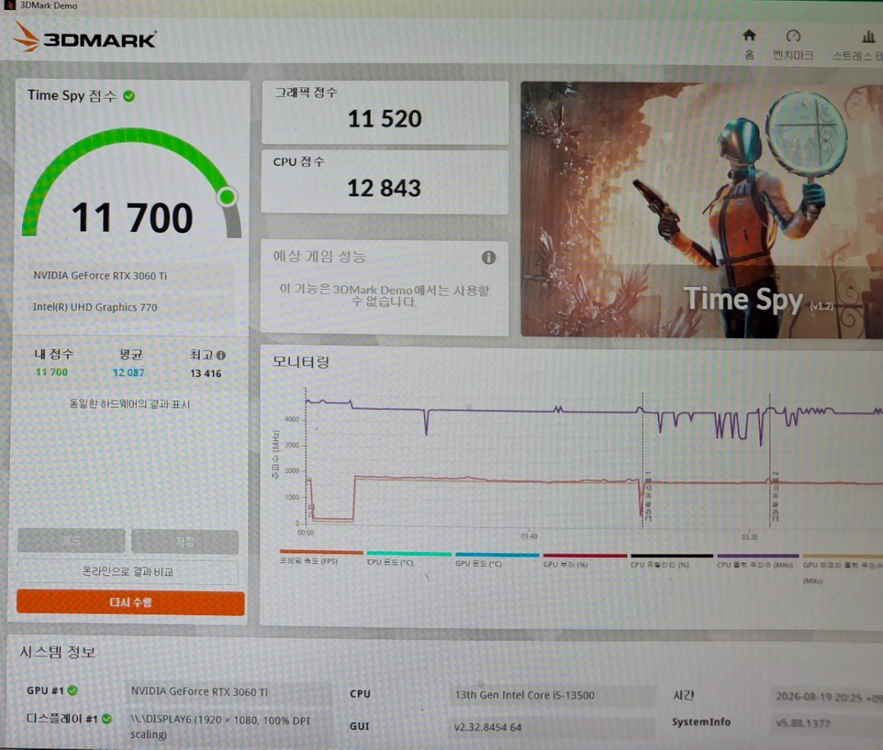Toggle GPU 온도 (°C) legend swatch

pyautogui.click(x=497, y=555)
